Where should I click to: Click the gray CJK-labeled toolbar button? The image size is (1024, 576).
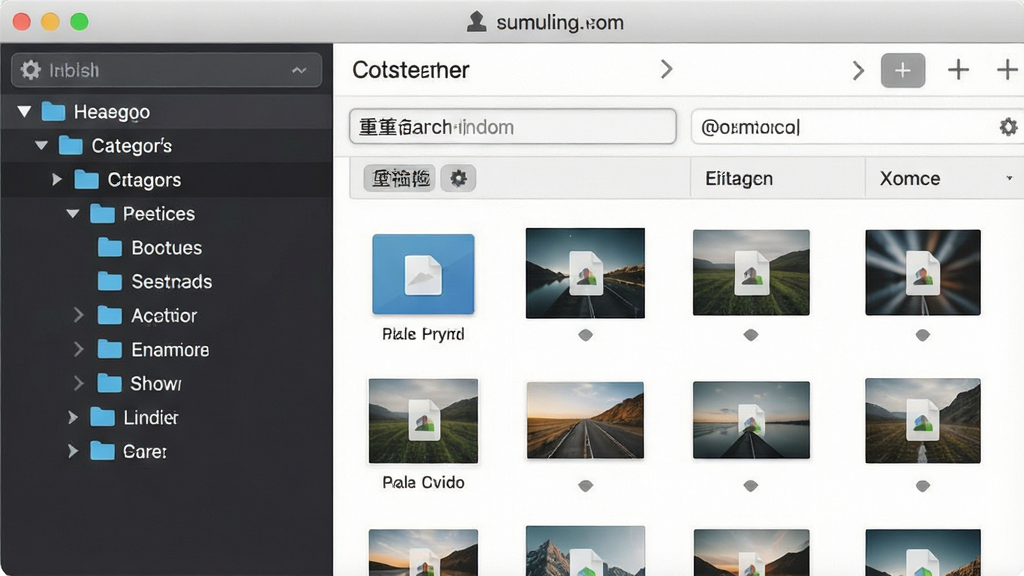pos(400,178)
